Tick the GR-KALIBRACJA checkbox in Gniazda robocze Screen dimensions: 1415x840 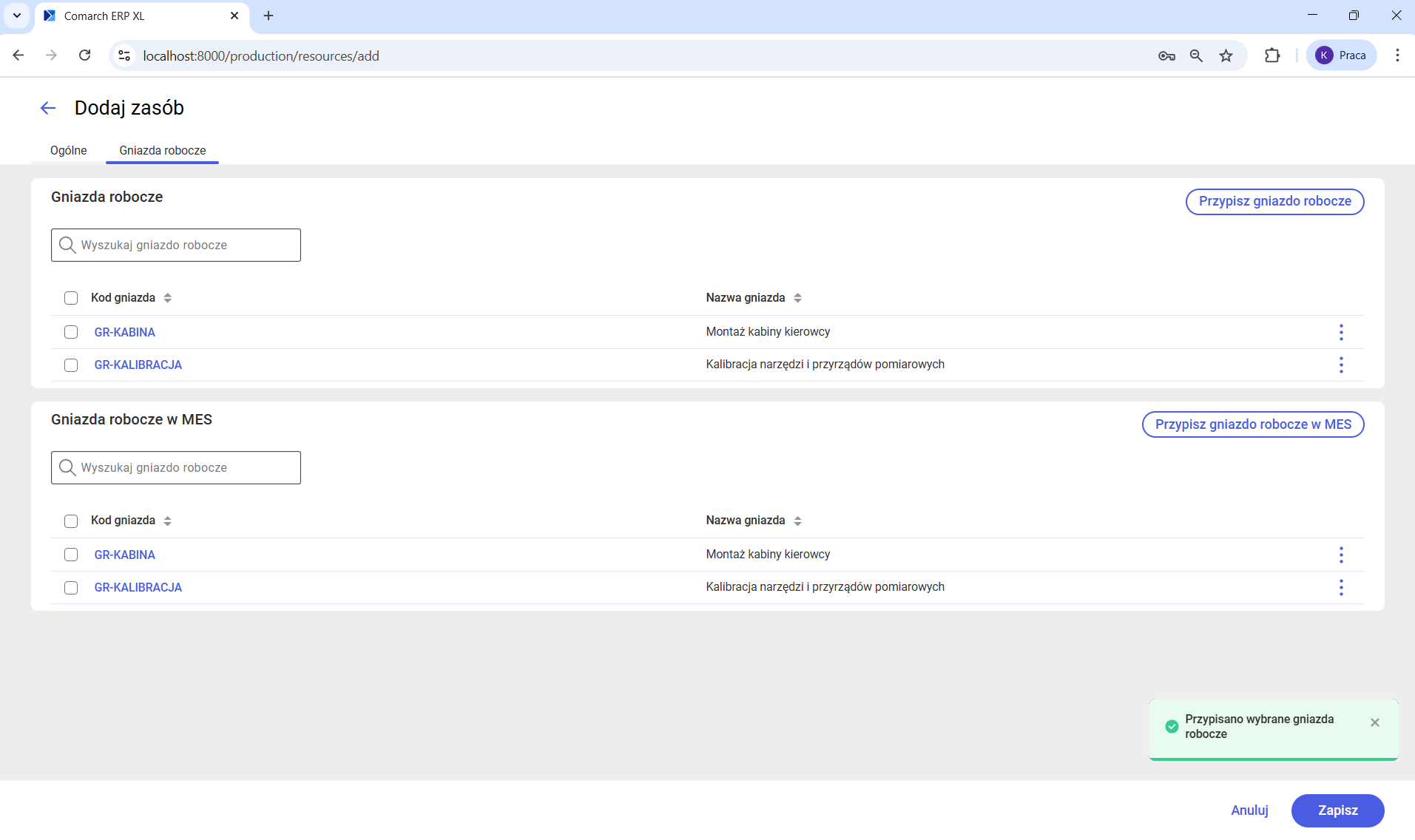pos(71,365)
